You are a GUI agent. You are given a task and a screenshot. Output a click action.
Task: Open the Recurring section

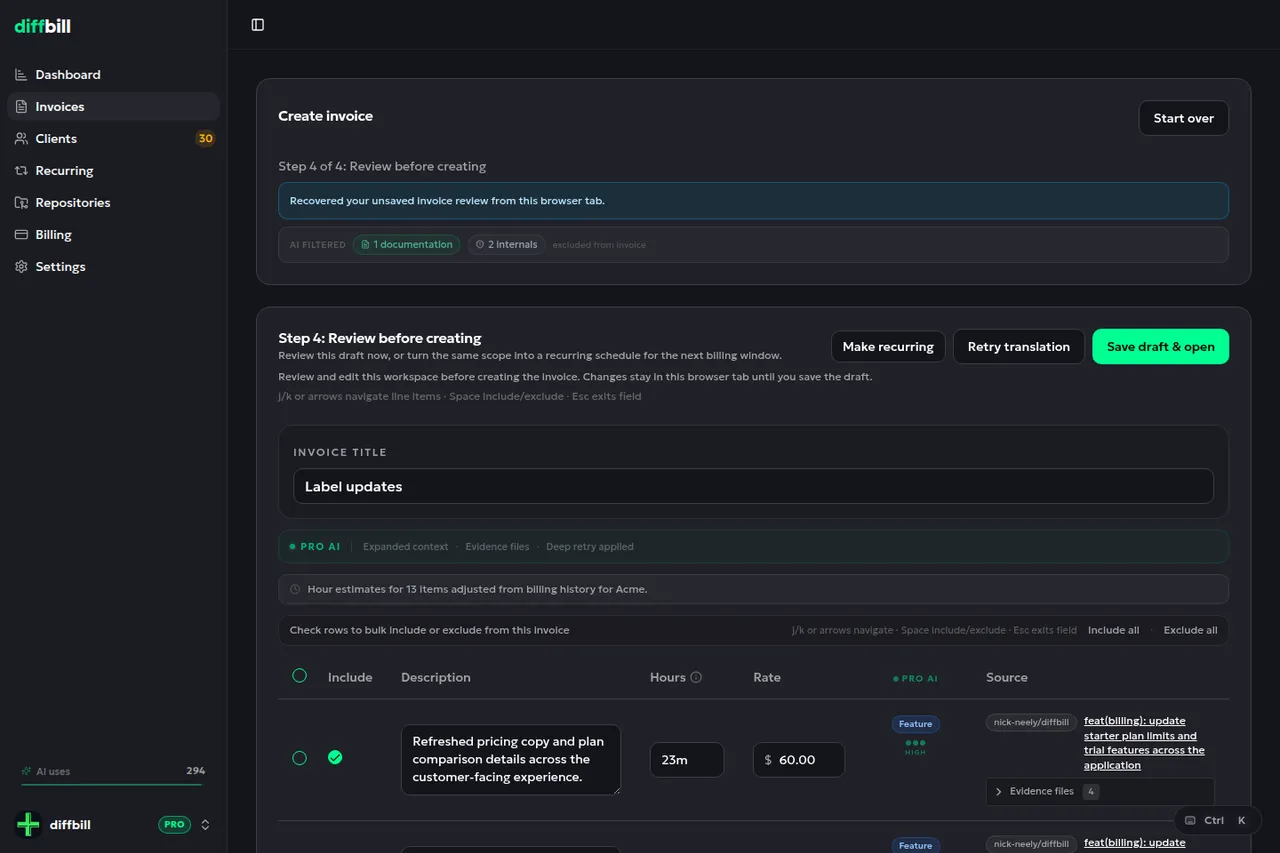tap(113, 171)
